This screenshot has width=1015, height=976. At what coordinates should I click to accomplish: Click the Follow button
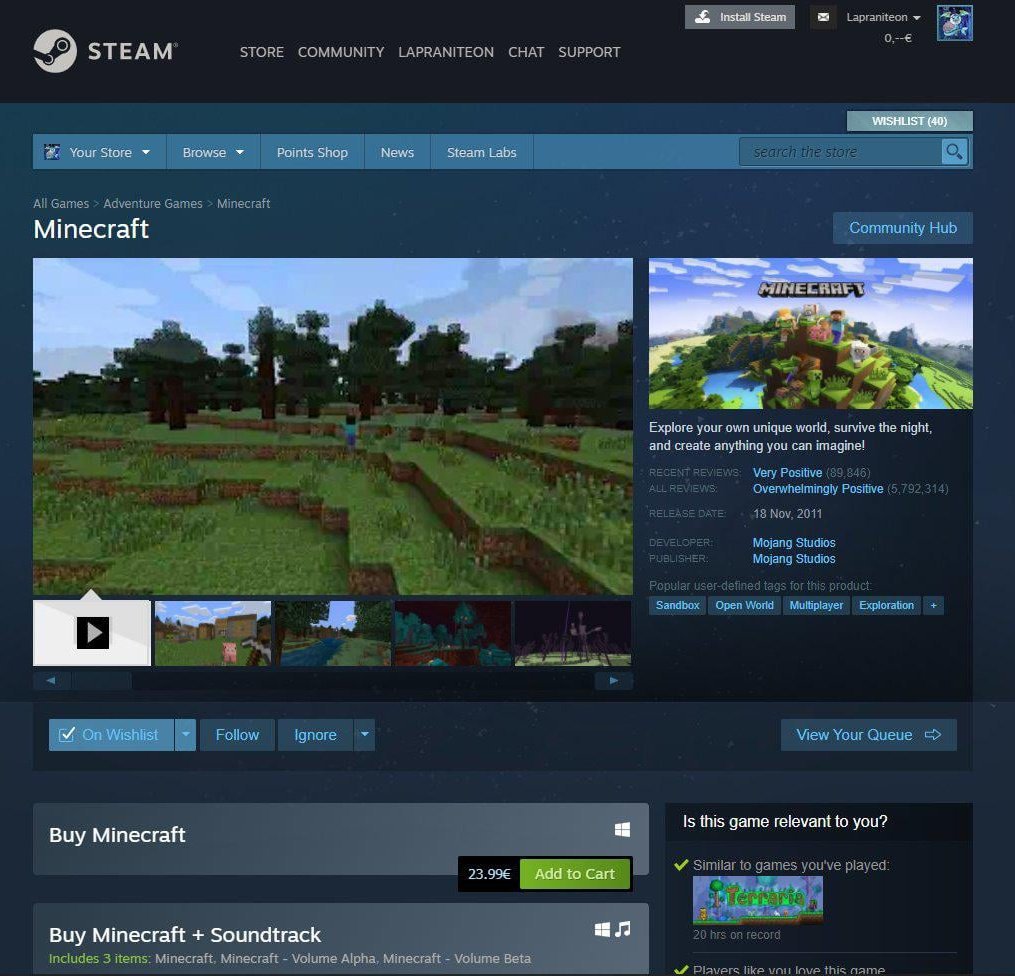[237, 735]
